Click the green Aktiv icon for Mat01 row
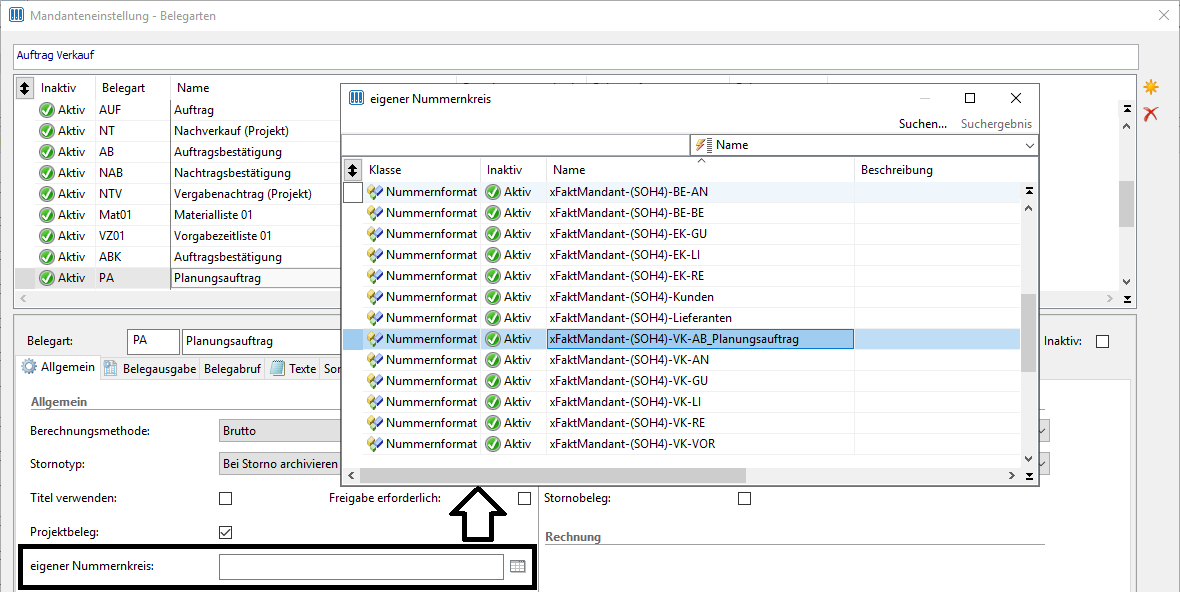Screen dimensions: 1180x592 coord(47,215)
